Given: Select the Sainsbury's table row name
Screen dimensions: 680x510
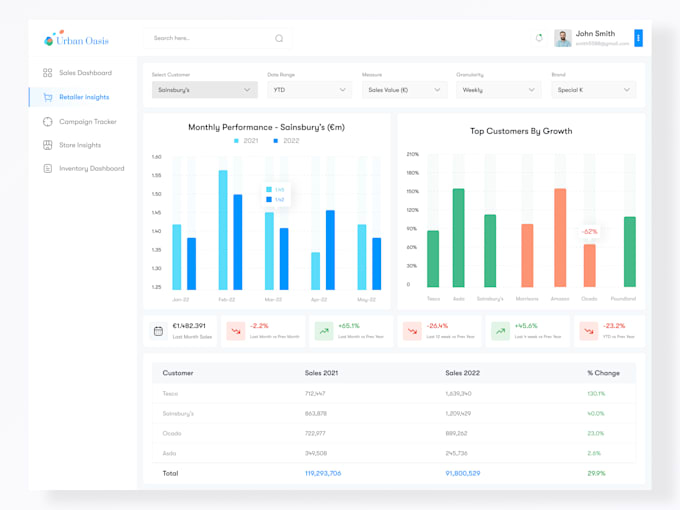Looking at the screenshot, I should point(178,413).
